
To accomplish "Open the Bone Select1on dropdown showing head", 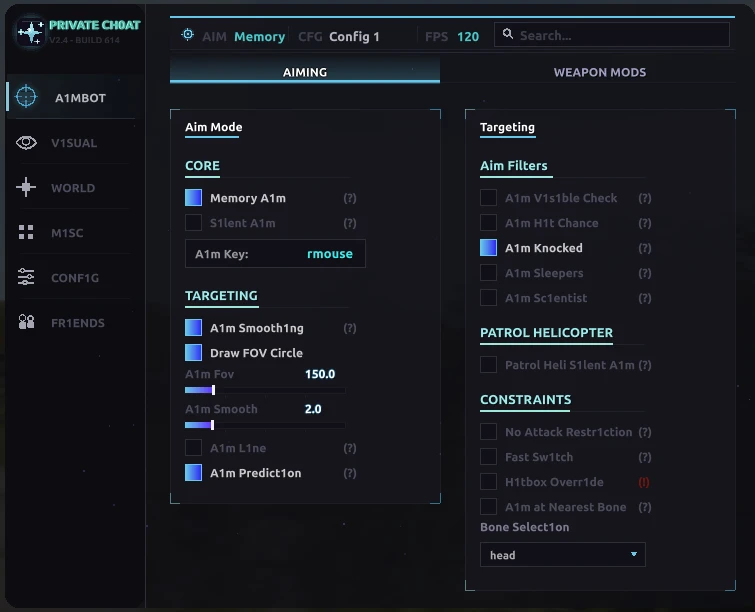I will pos(562,555).
